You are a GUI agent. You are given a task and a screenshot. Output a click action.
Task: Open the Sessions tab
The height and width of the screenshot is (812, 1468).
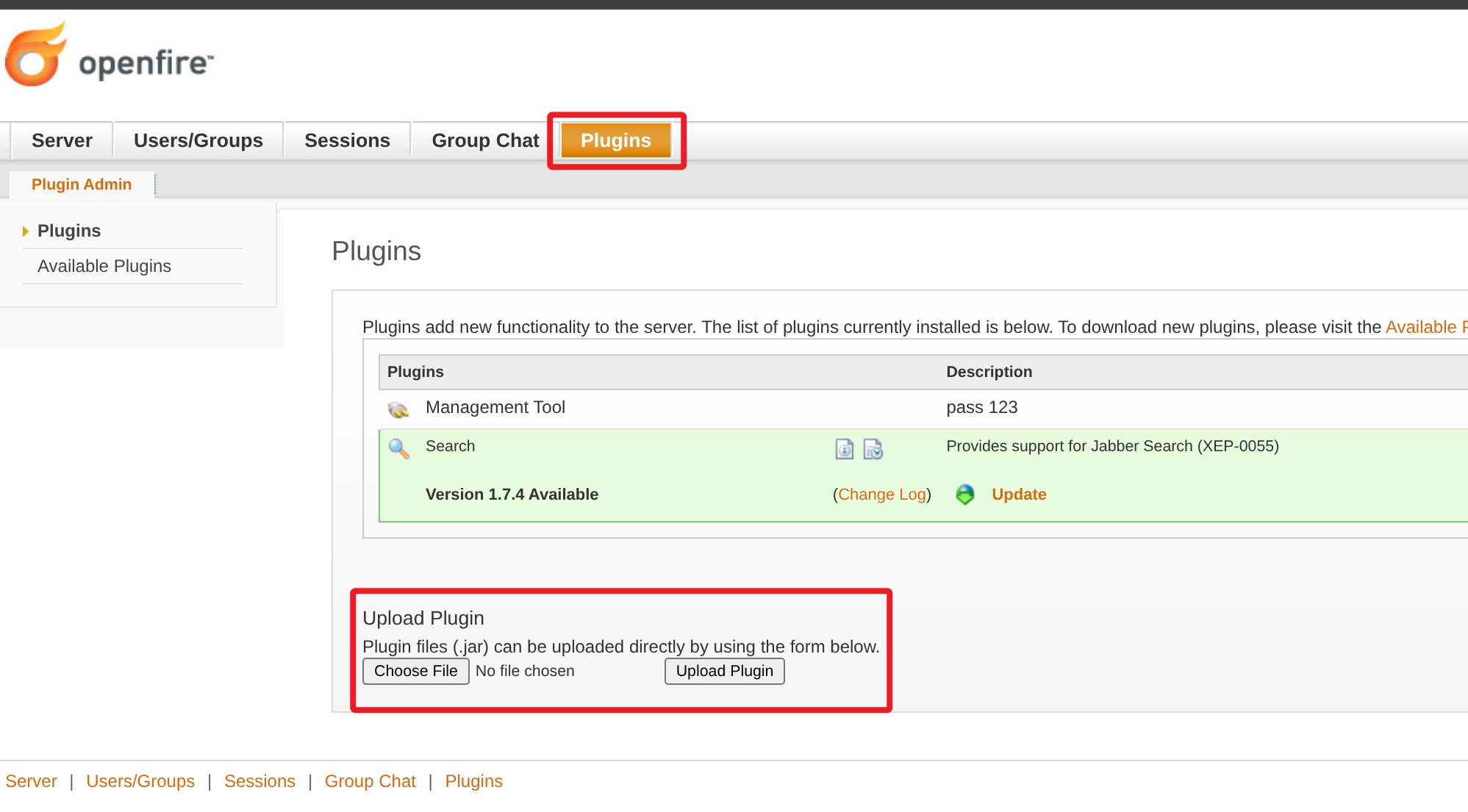coord(347,140)
